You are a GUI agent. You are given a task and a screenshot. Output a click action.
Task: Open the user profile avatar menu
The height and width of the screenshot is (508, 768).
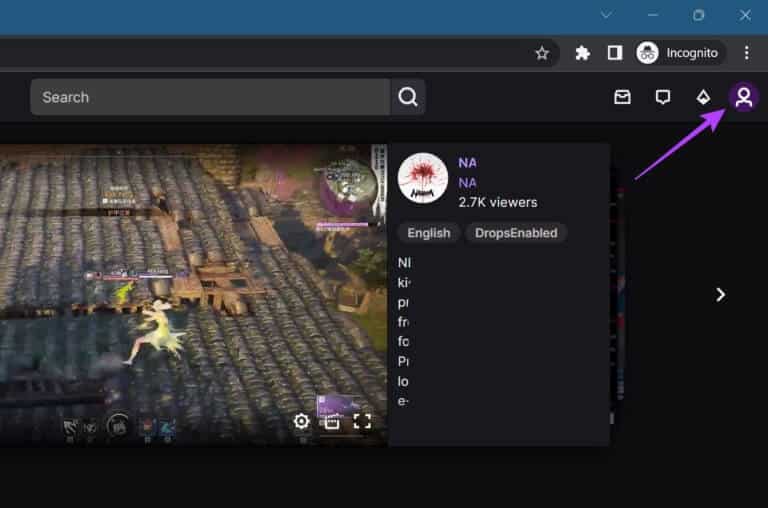[x=744, y=97]
